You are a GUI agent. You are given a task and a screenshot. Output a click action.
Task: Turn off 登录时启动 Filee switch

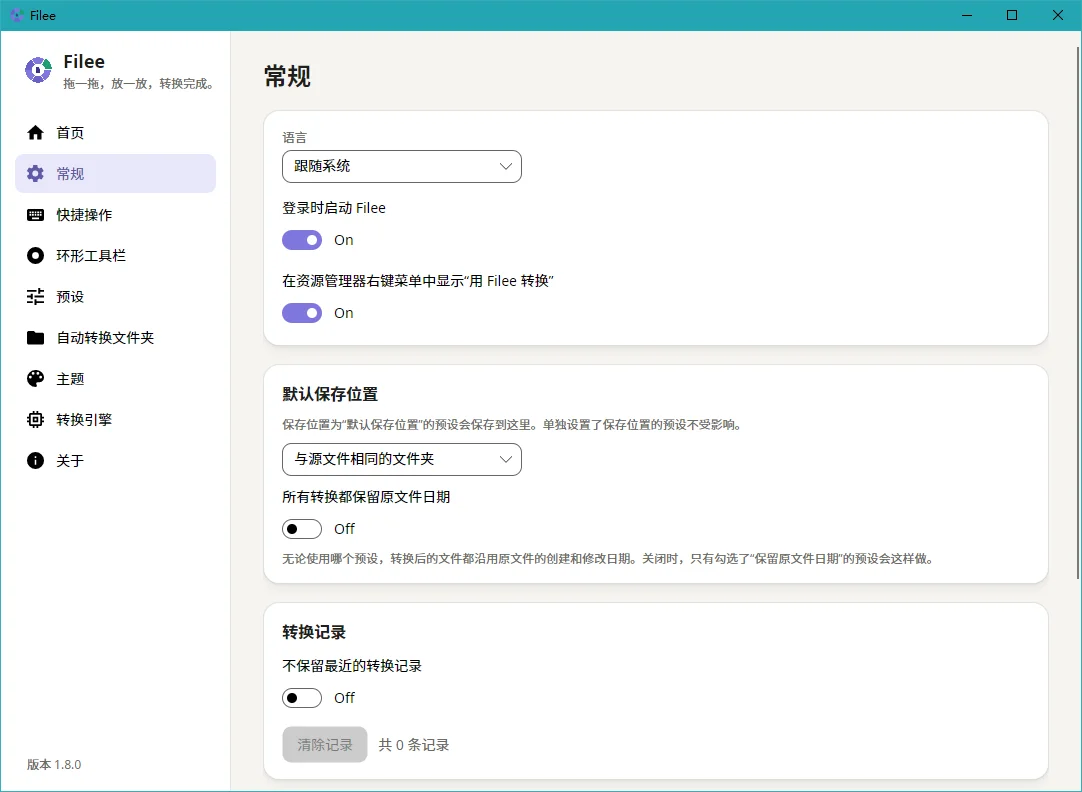point(302,240)
